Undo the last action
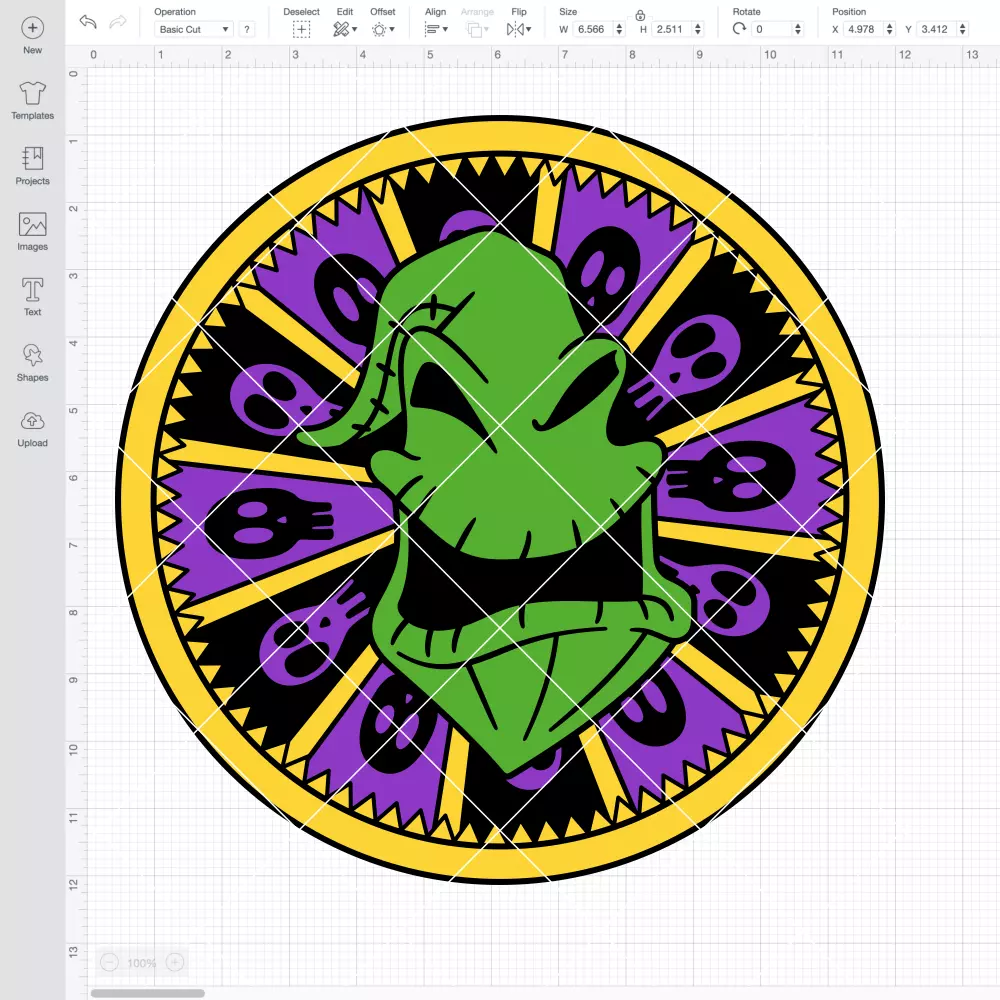This screenshot has width=1000, height=1000. pyautogui.click(x=88, y=22)
